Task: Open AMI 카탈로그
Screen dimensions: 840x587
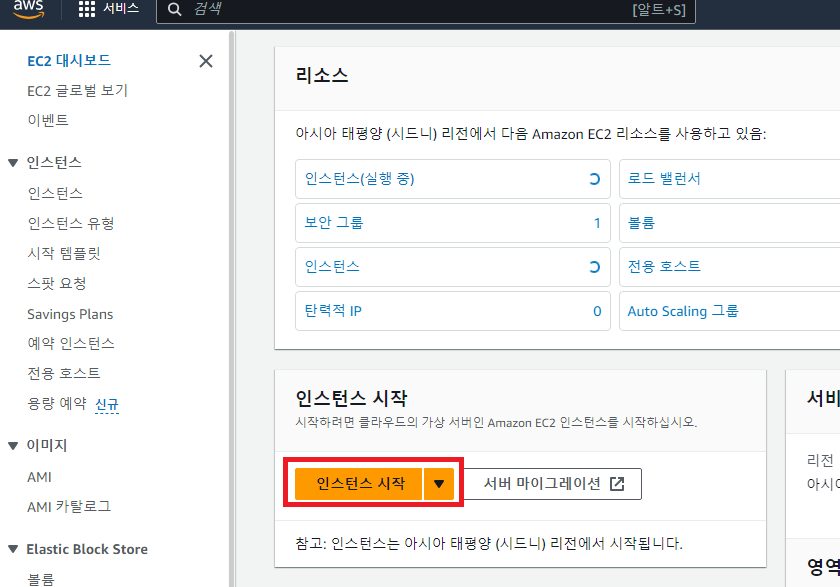Action: [69, 507]
